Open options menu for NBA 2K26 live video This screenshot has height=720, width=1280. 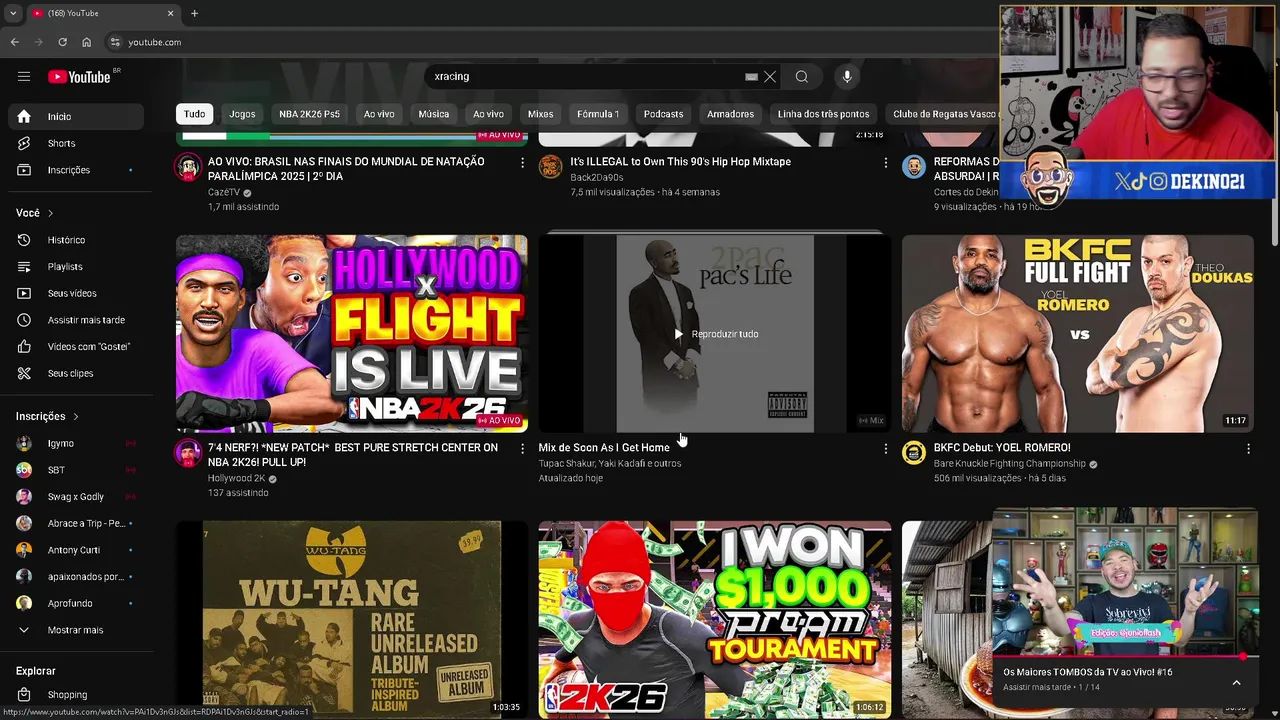tap(522, 449)
